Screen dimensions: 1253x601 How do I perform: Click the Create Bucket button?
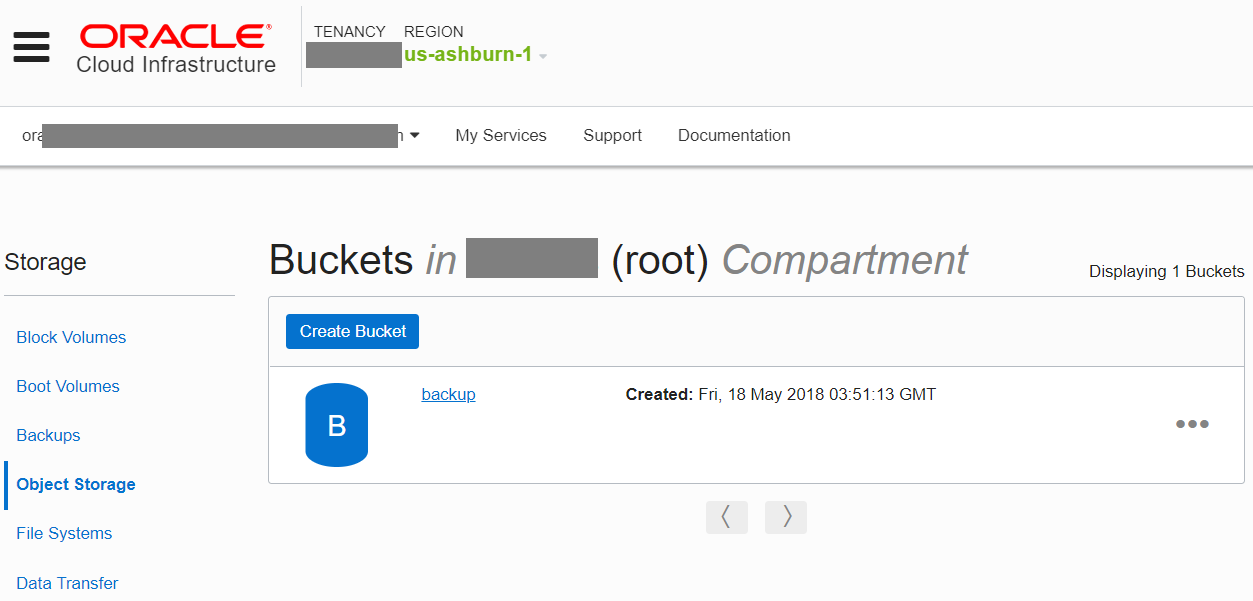click(x=353, y=331)
